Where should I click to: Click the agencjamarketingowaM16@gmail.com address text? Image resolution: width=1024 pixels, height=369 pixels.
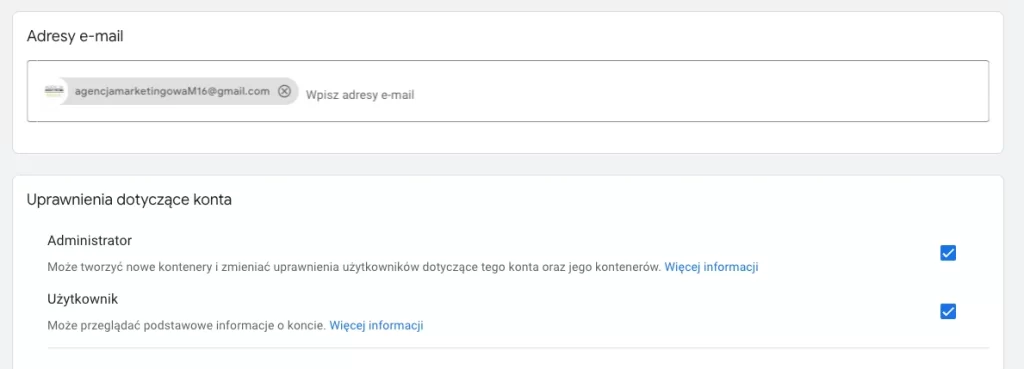pos(172,91)
